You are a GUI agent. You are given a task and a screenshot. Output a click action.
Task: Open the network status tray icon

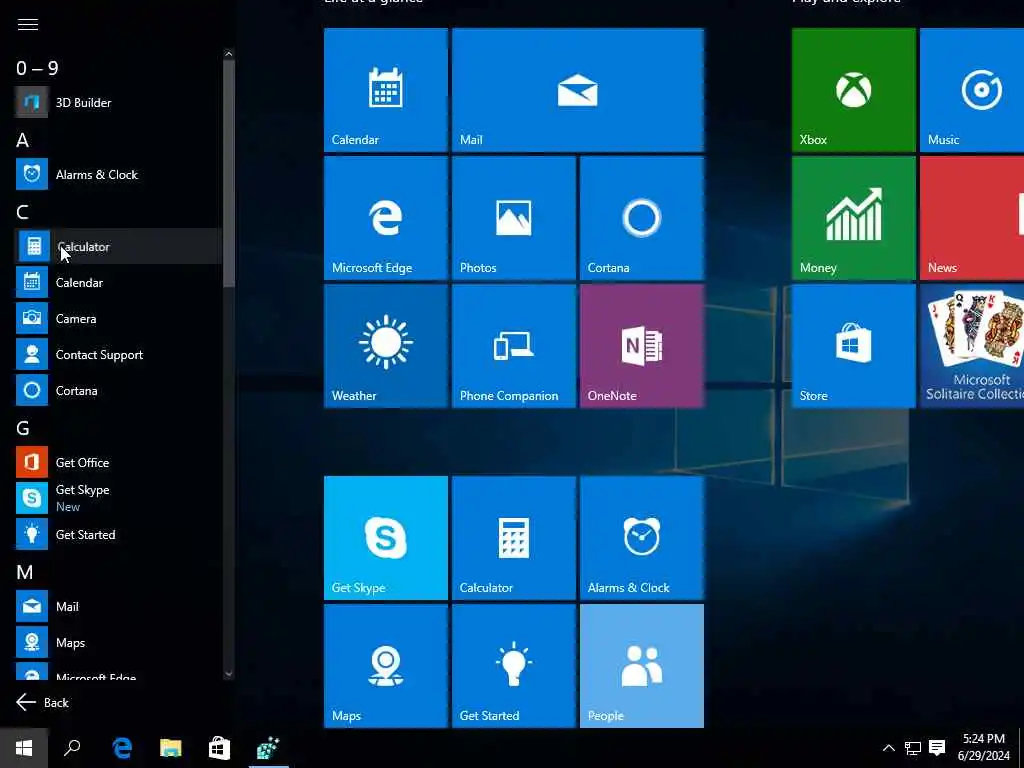pos(912,748)
